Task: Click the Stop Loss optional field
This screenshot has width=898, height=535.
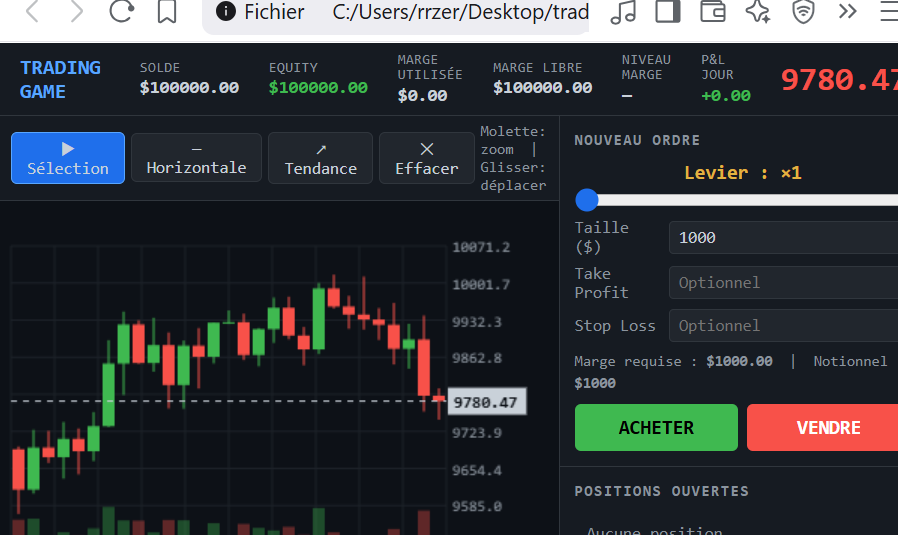Action: (782, 326)
